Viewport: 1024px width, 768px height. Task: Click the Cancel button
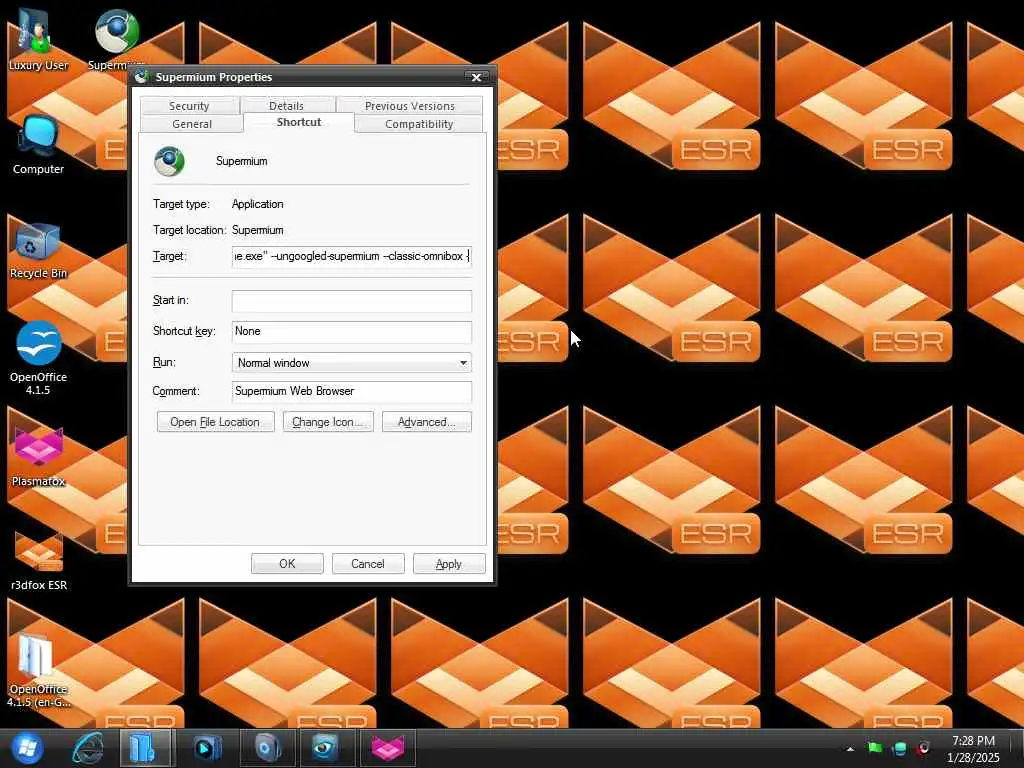tap(368, 564)
